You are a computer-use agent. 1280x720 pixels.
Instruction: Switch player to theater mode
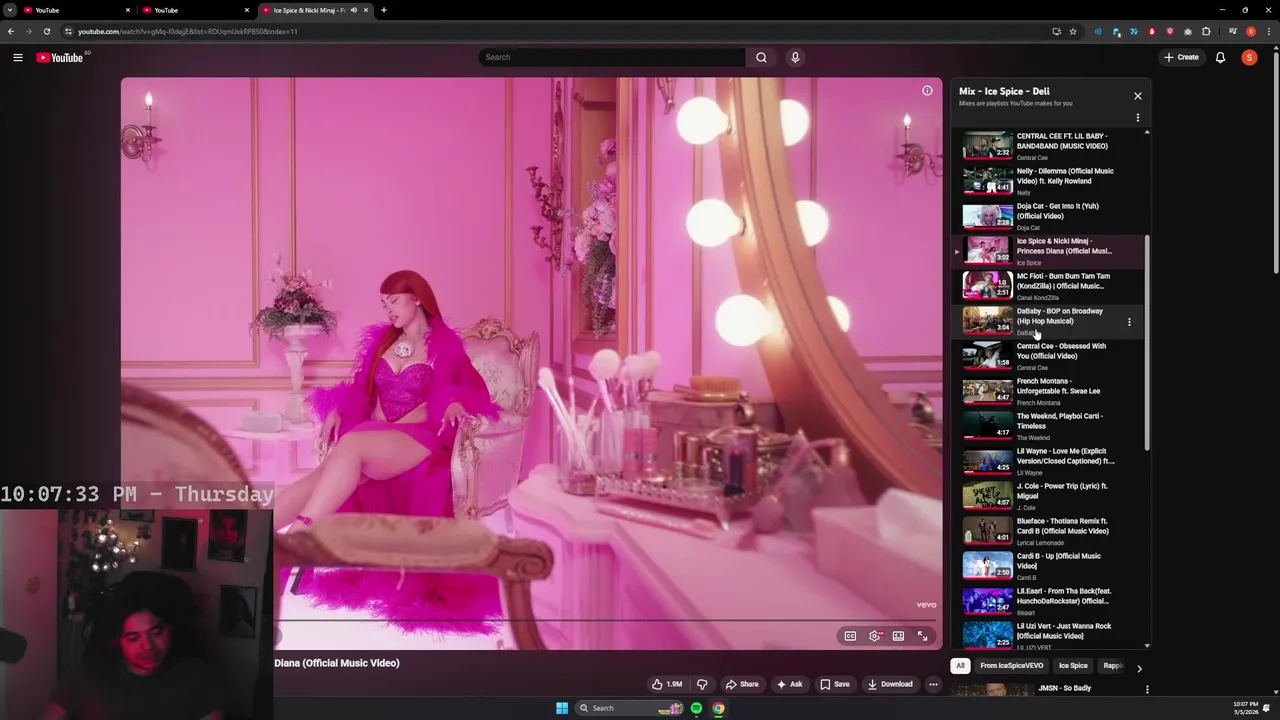[x=898, y=636]
